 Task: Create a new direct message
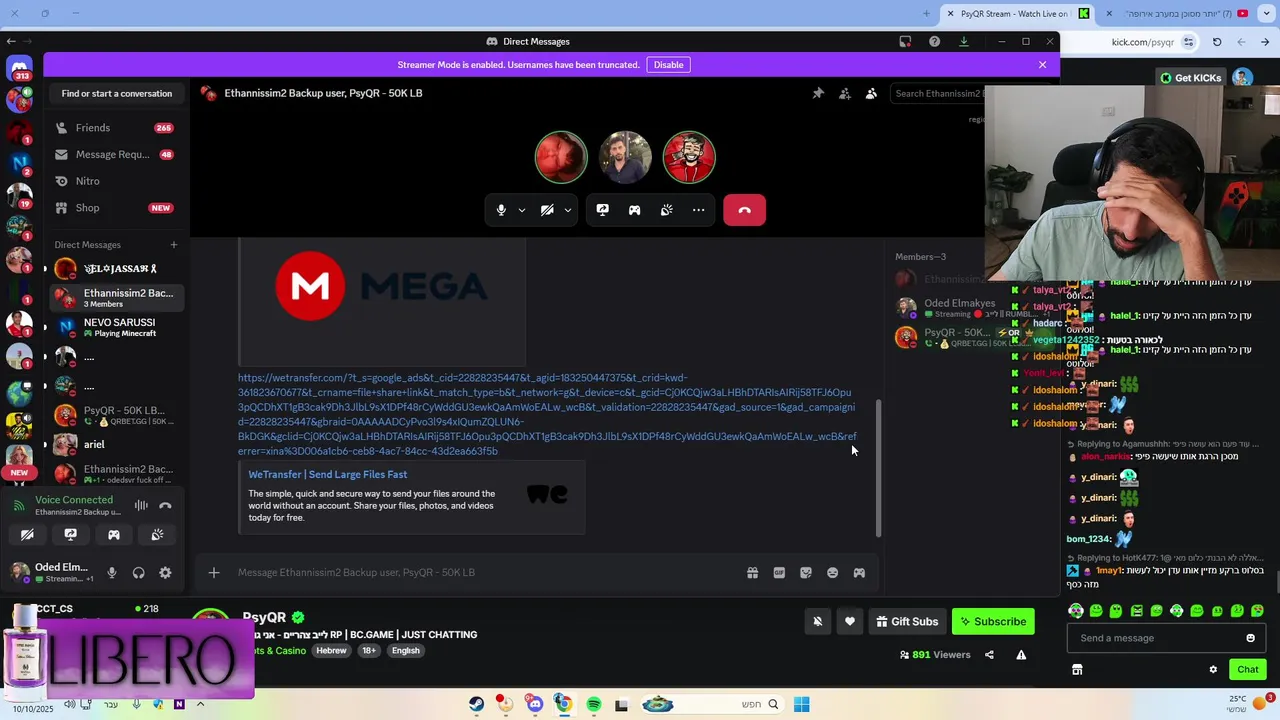point(173,245)
